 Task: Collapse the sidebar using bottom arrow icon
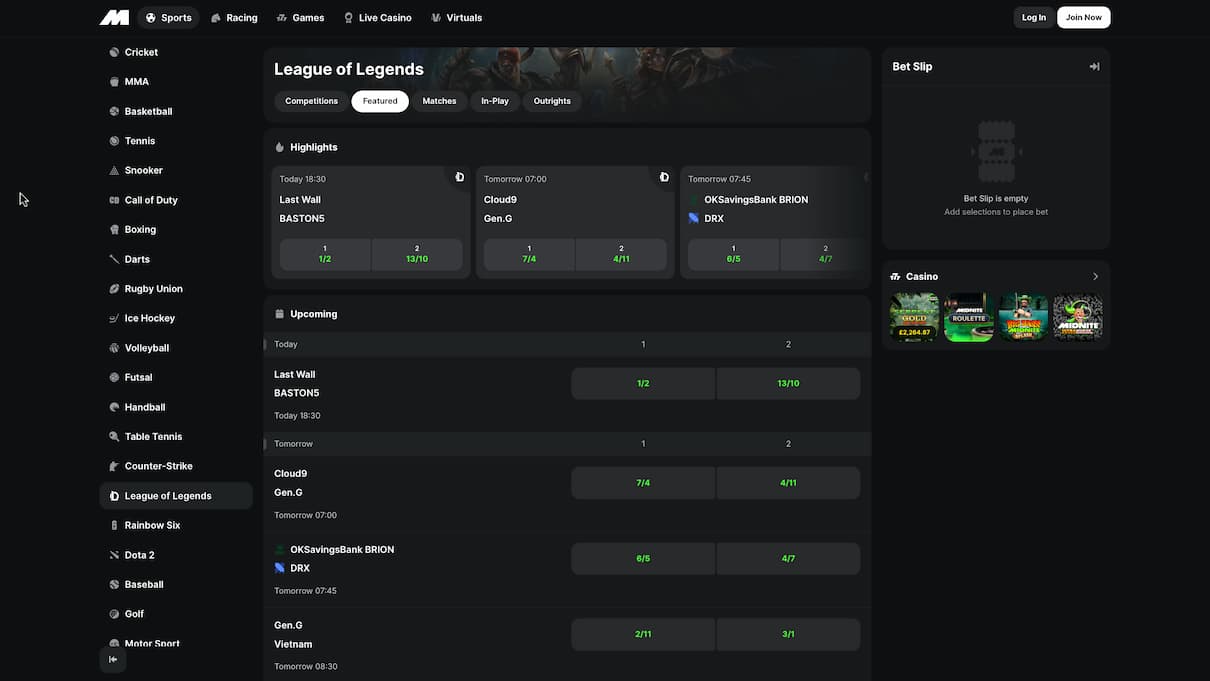pyautogui.click(x=113, y=659)
